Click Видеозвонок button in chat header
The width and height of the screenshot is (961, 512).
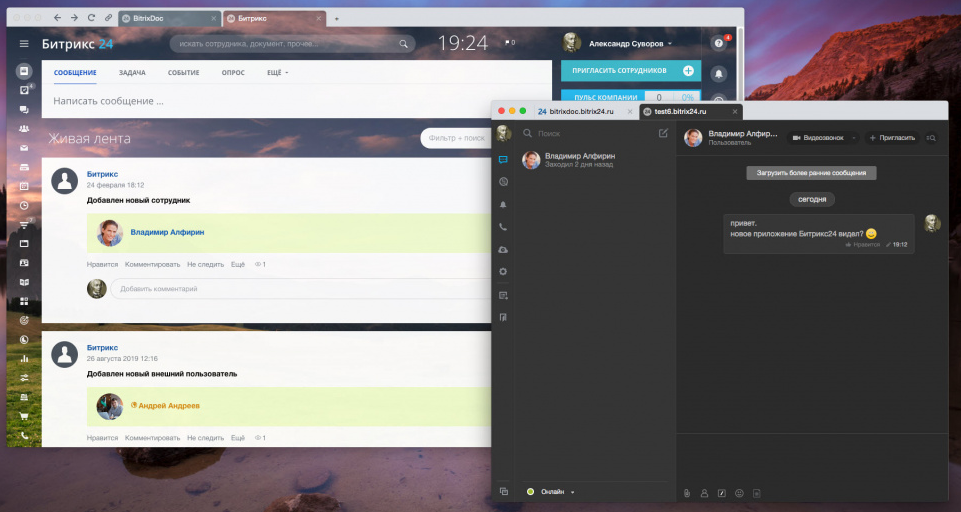pos(818,138)
